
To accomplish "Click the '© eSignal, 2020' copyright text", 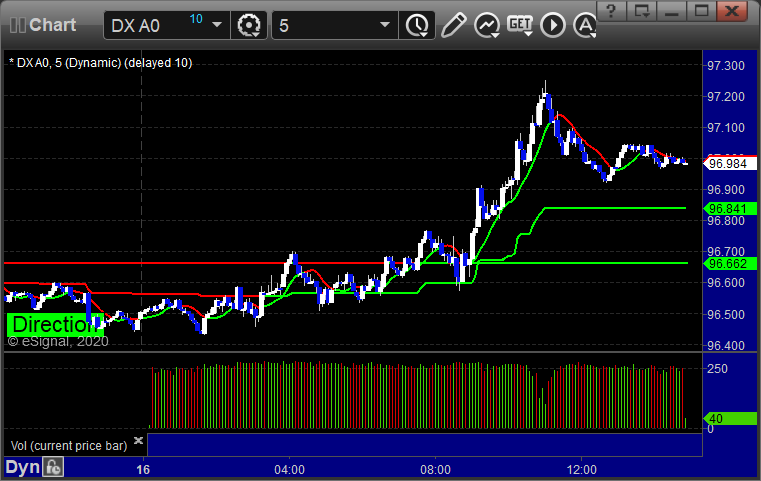I will (x=58, y=341).
